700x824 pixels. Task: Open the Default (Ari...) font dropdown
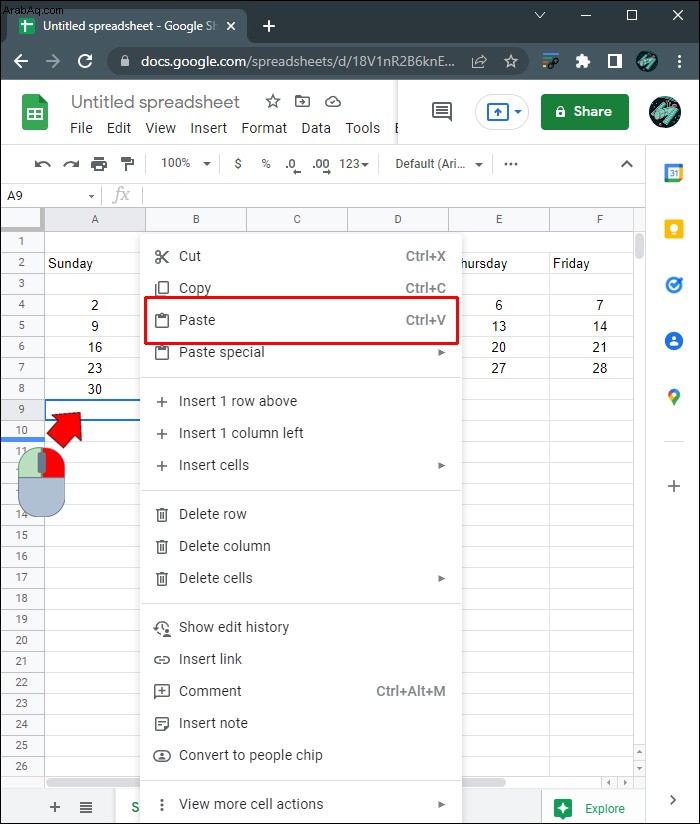pos(439,164)
